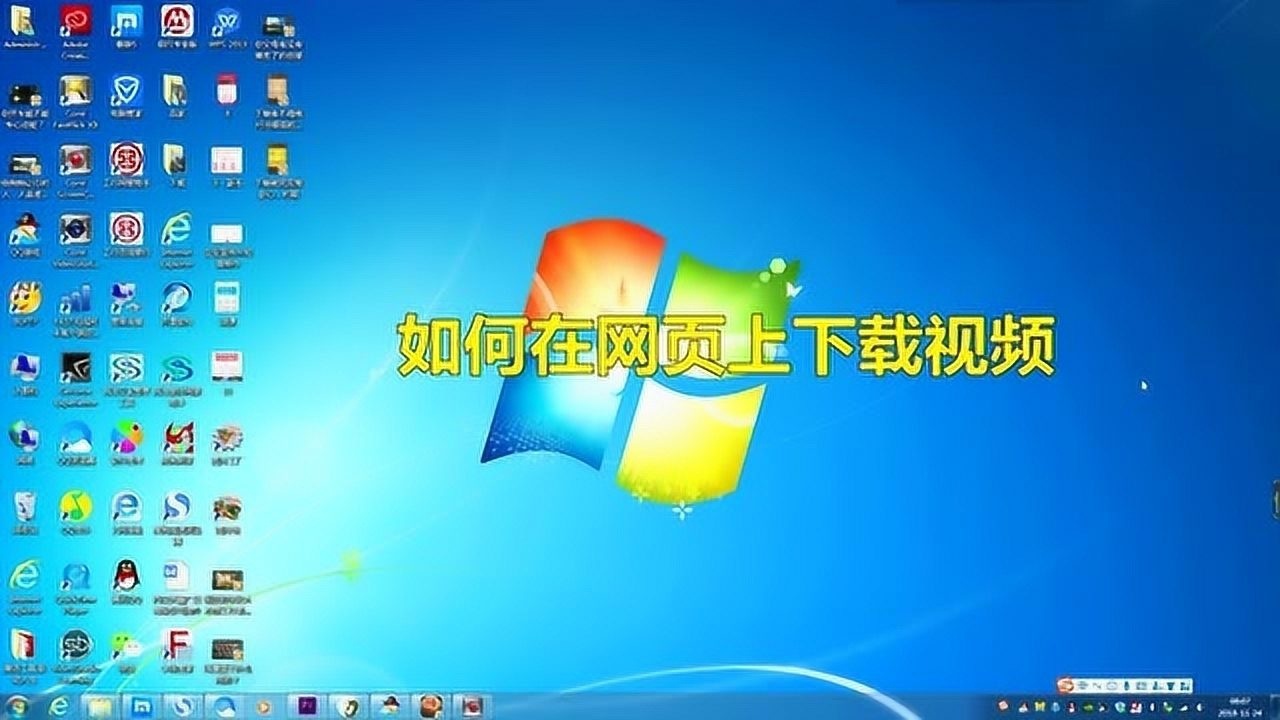Open Maxthon browser from the taskbar
The image size is (1280, 720).
click(141, 706)
